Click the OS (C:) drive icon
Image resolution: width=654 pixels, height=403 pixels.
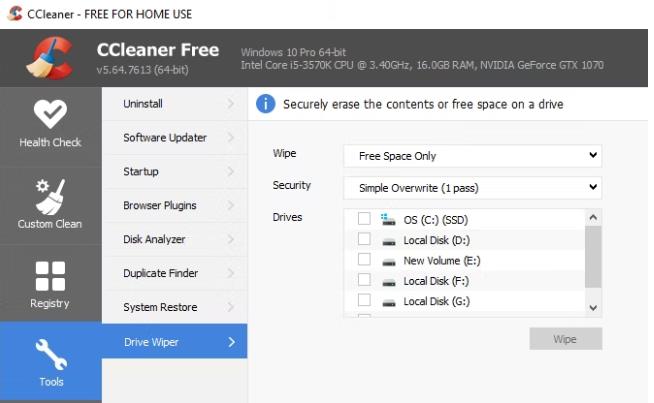389,218
